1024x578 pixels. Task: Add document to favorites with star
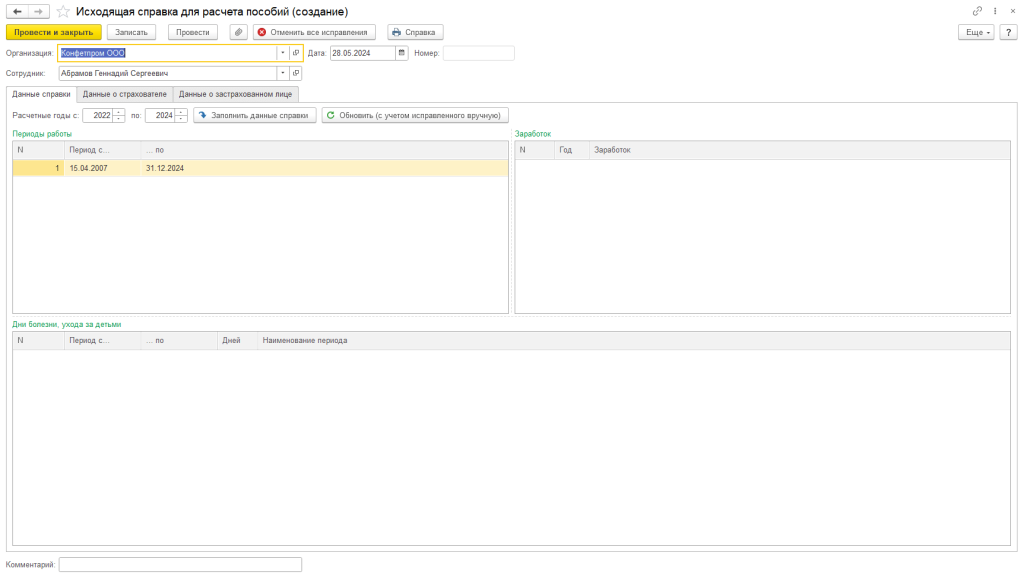point(63,12)
